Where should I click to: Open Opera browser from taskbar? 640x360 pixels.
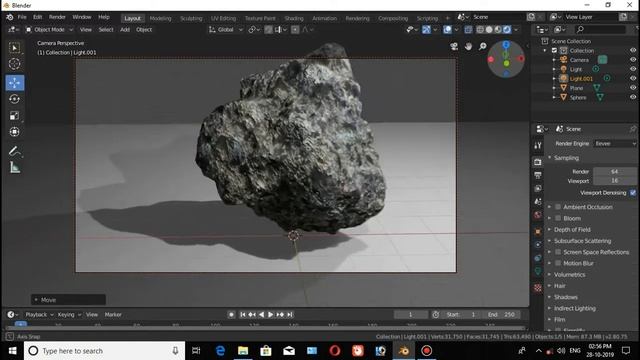(x=335, y=351)
